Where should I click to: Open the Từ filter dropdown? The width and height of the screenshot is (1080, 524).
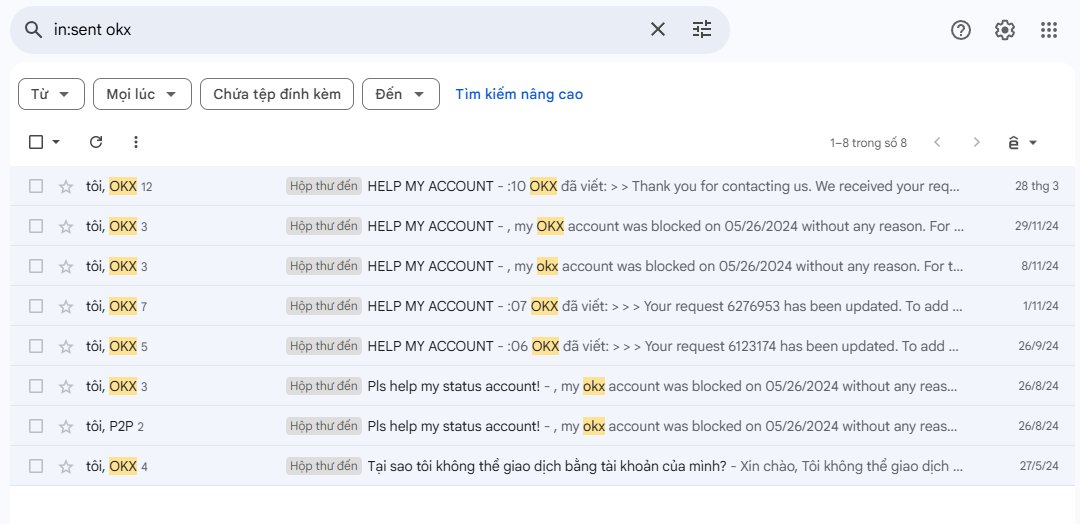tap(51, 94)
